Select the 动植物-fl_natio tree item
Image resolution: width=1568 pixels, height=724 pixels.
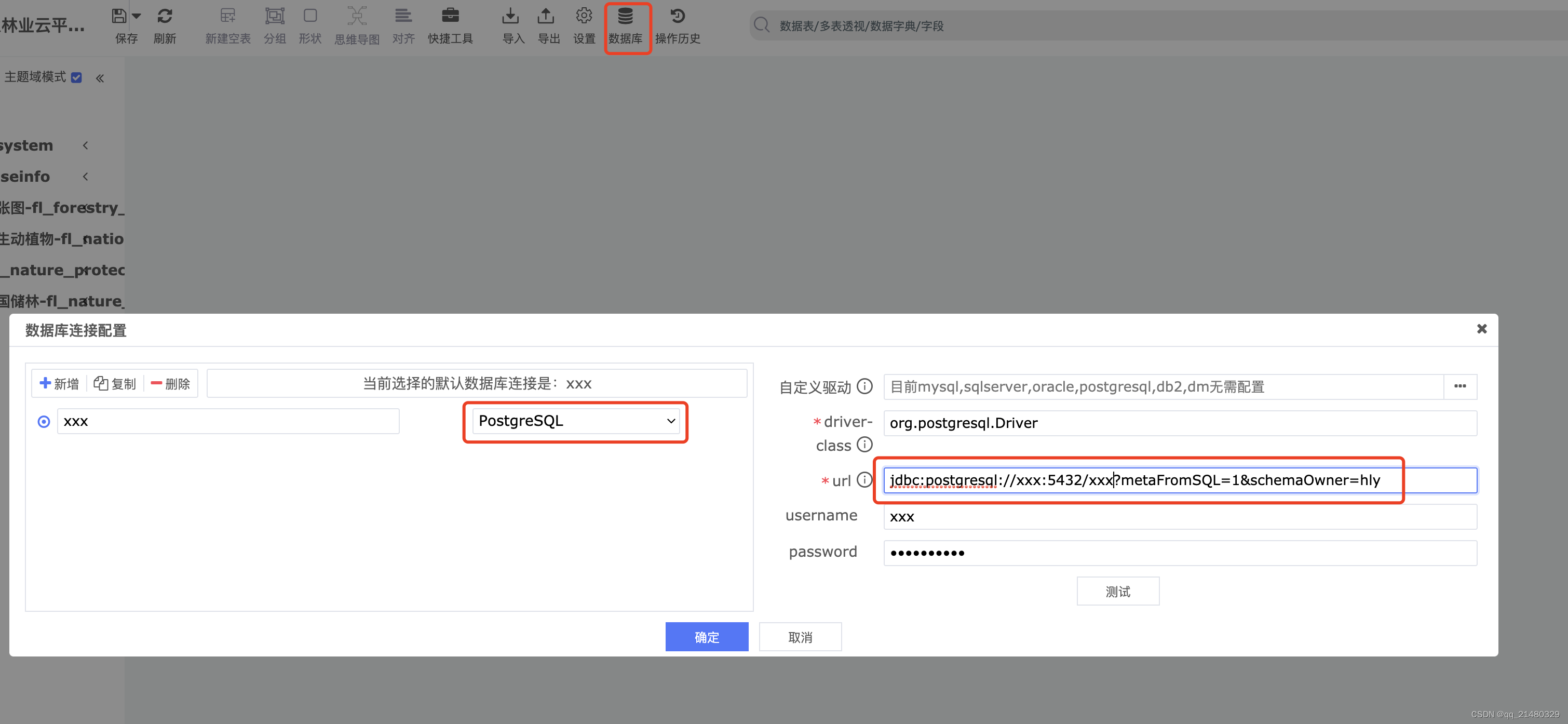(x=62, y=239)
